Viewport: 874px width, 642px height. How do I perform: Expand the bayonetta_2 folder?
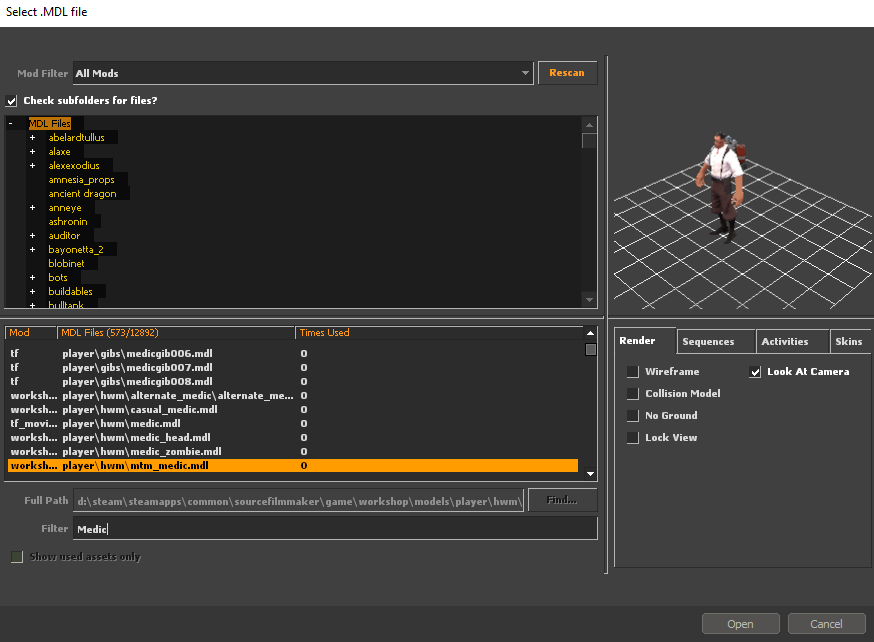[32, 250]
